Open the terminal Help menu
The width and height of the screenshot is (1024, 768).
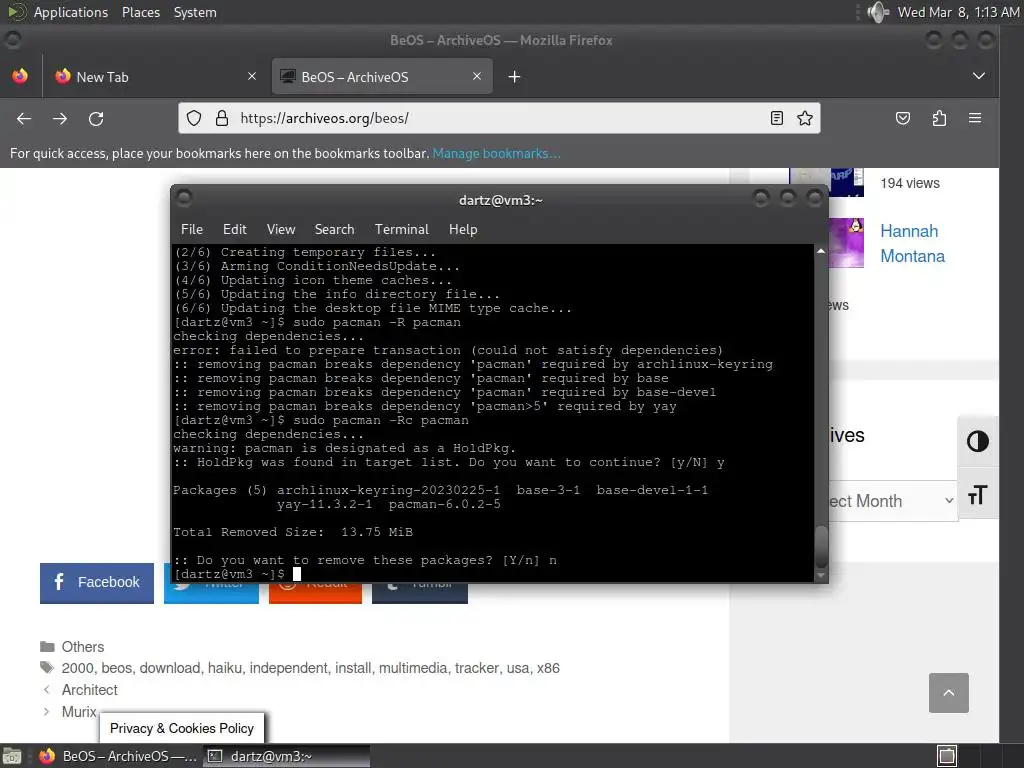tap(463, 229)
